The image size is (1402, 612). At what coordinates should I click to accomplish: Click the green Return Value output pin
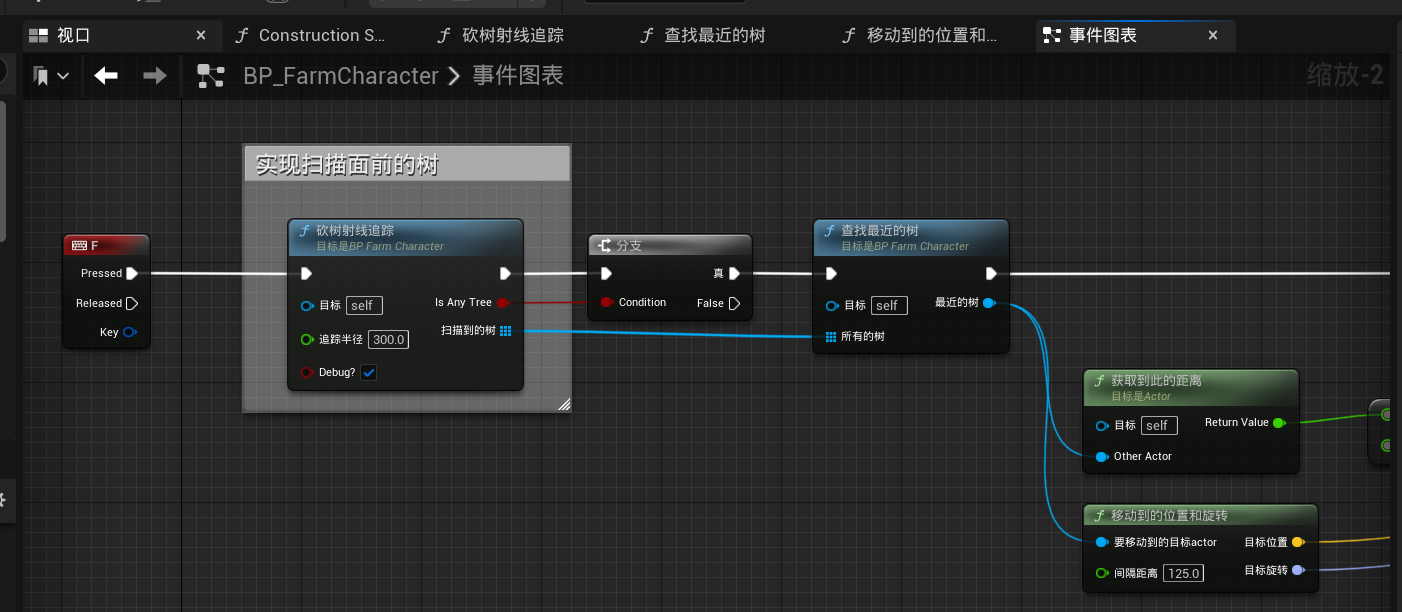[1278, 422]
